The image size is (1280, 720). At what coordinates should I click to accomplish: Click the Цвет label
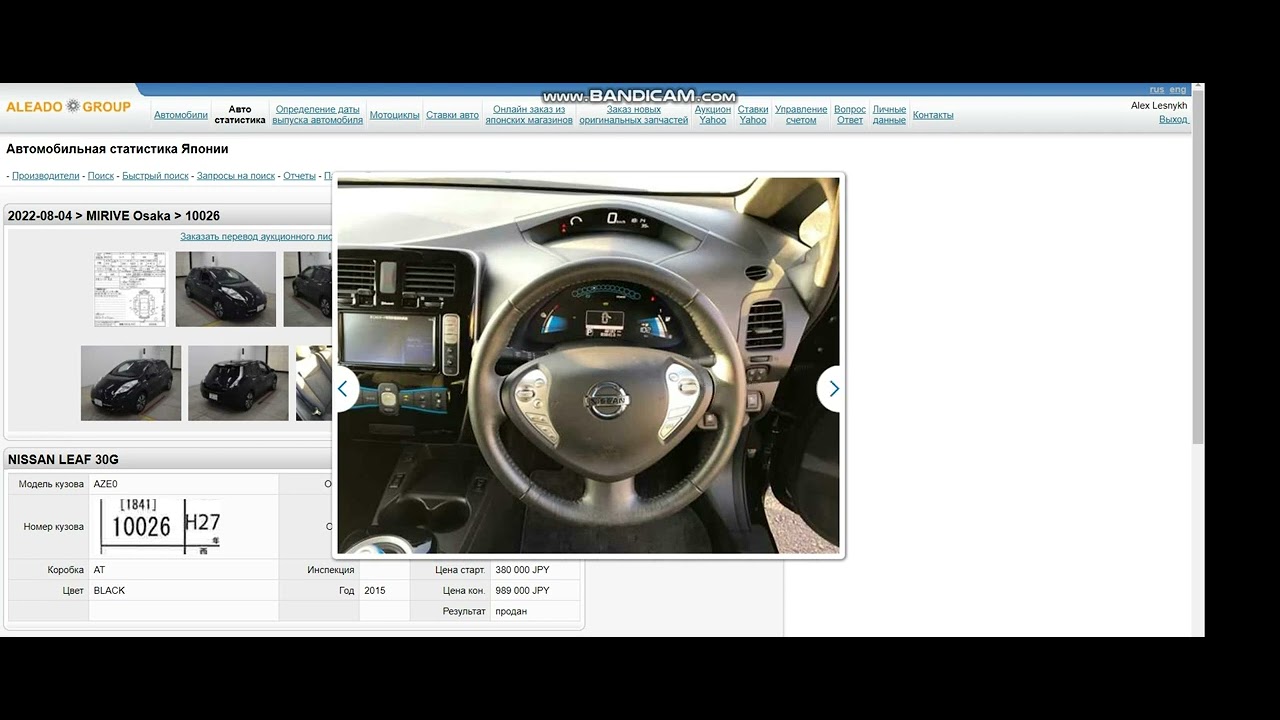coord(73,591)
